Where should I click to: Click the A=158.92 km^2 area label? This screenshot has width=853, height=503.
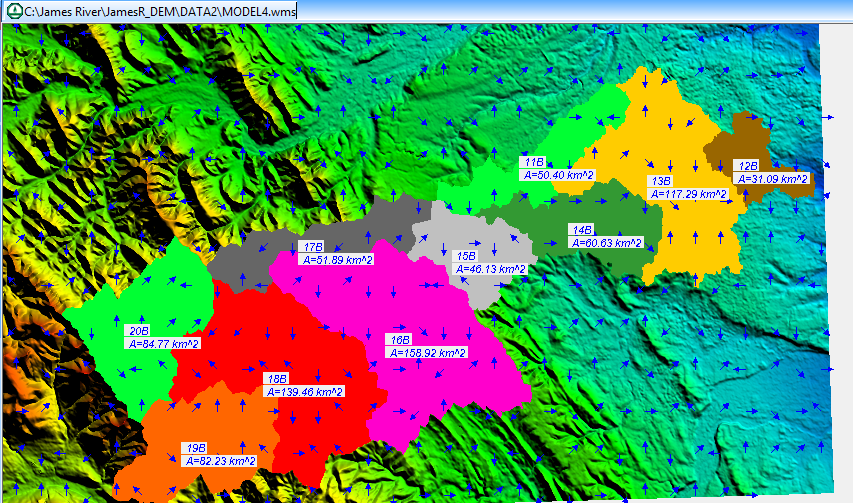pos(426,353)
